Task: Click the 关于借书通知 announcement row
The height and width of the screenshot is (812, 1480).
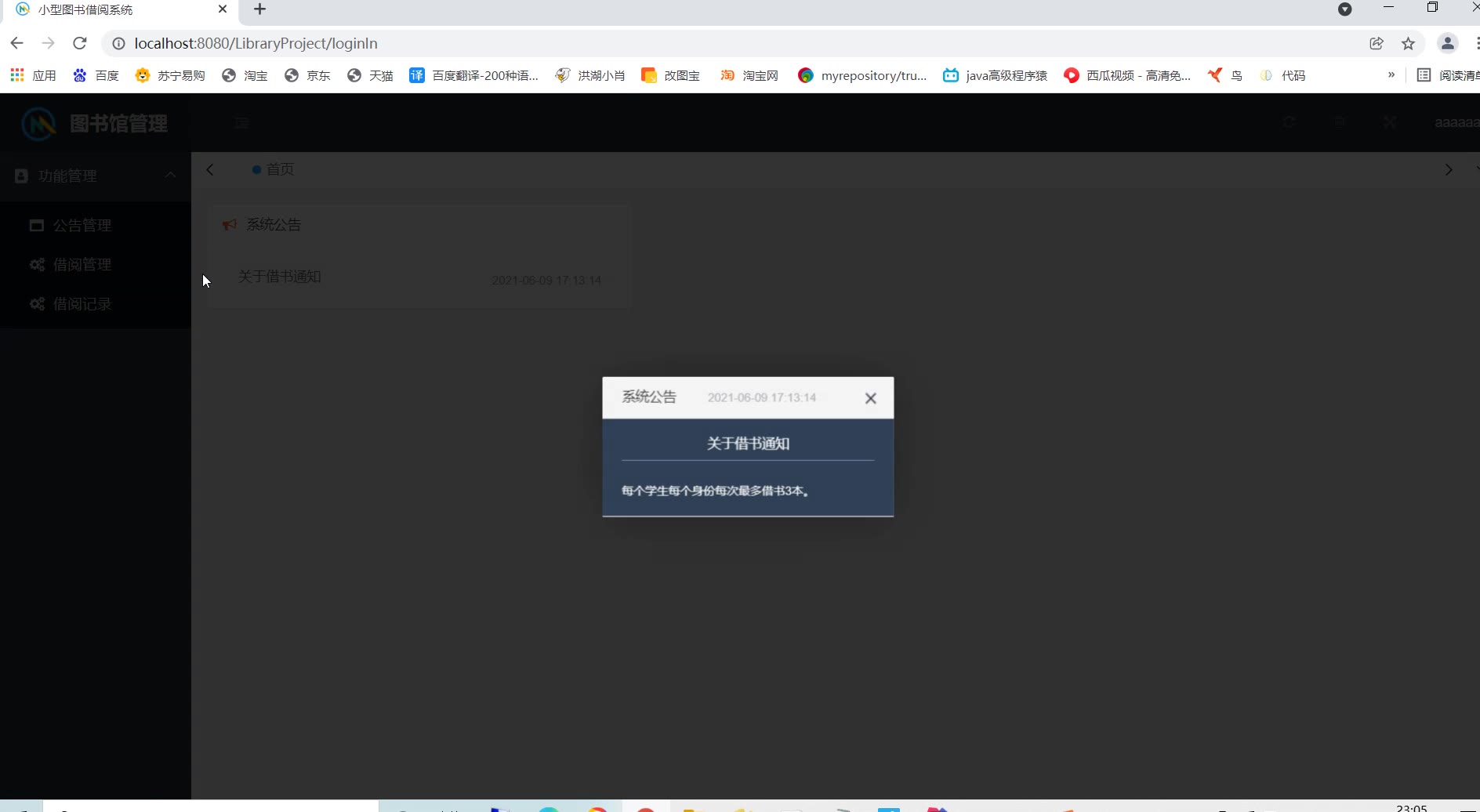Action: (x=420, y=277)
